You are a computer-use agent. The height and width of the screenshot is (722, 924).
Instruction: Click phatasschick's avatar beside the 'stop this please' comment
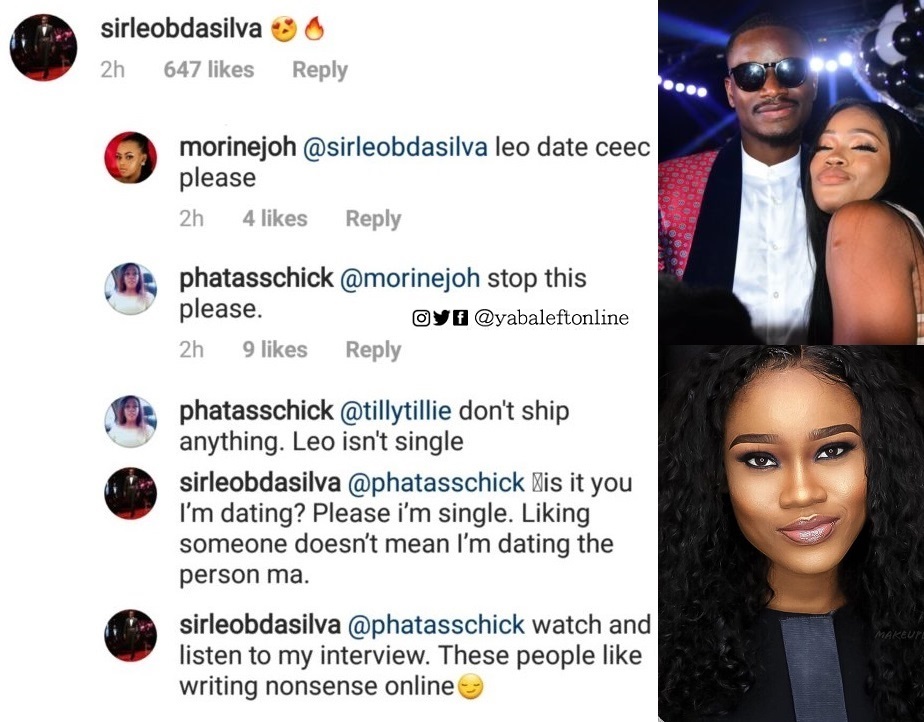131,289
